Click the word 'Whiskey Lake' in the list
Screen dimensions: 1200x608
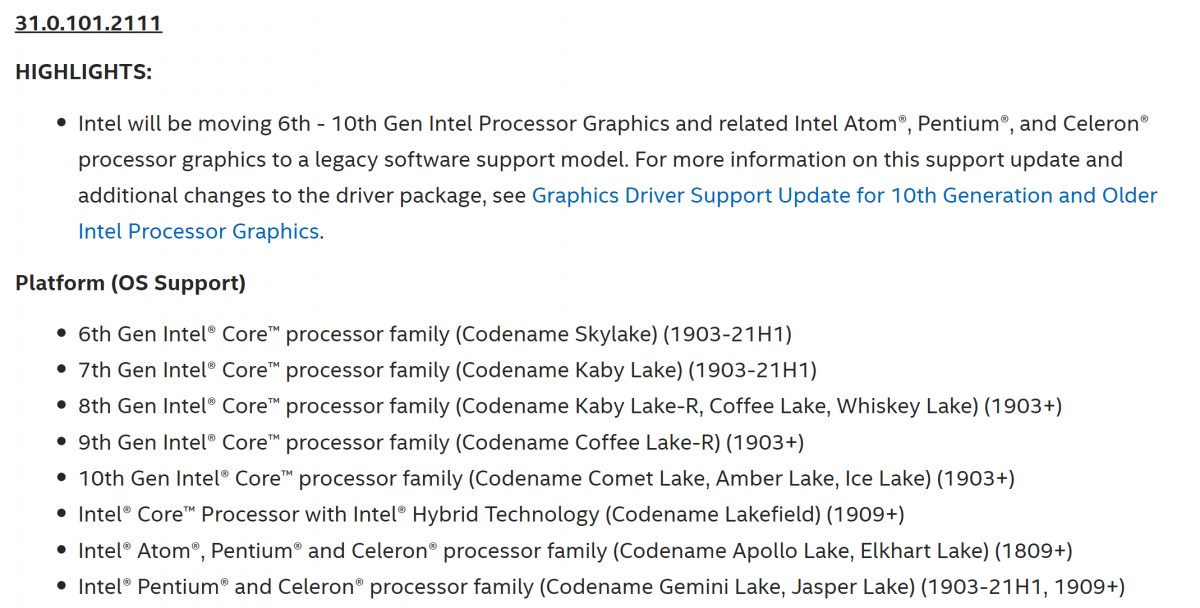pos(906,406)
